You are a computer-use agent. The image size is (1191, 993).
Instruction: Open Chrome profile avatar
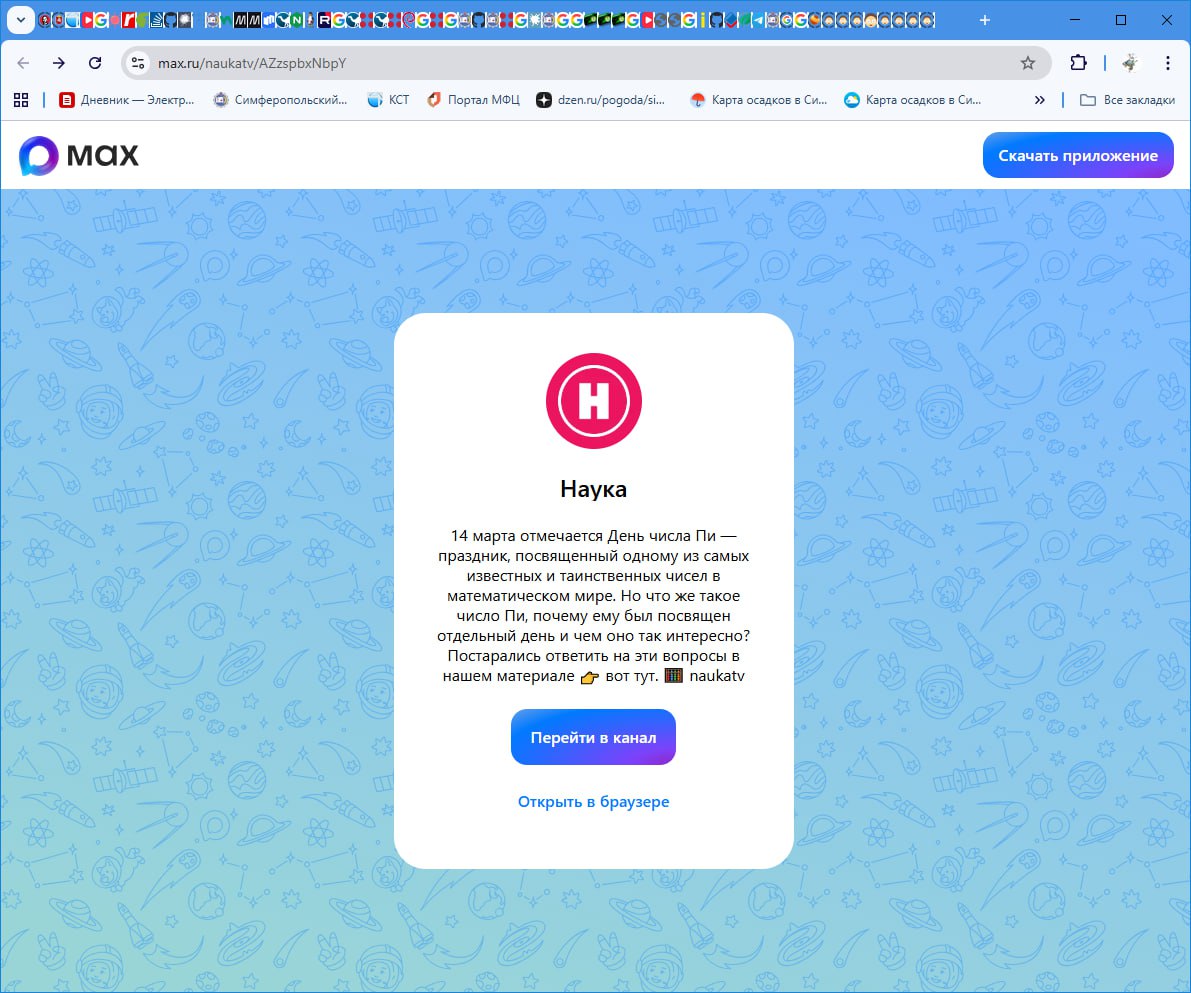point(1130,63)
